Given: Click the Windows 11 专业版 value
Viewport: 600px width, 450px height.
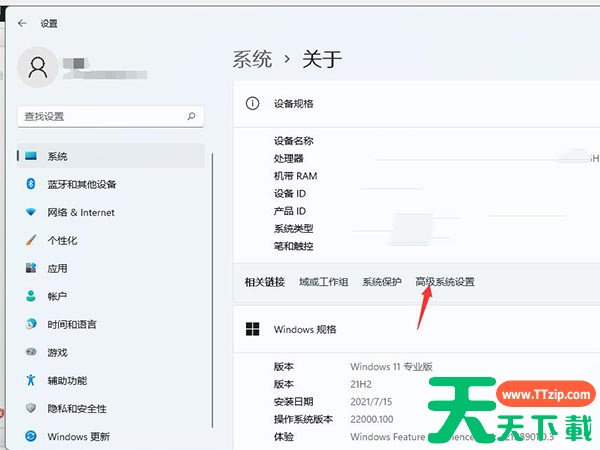Looking at the screenshot, I should 391,367.
